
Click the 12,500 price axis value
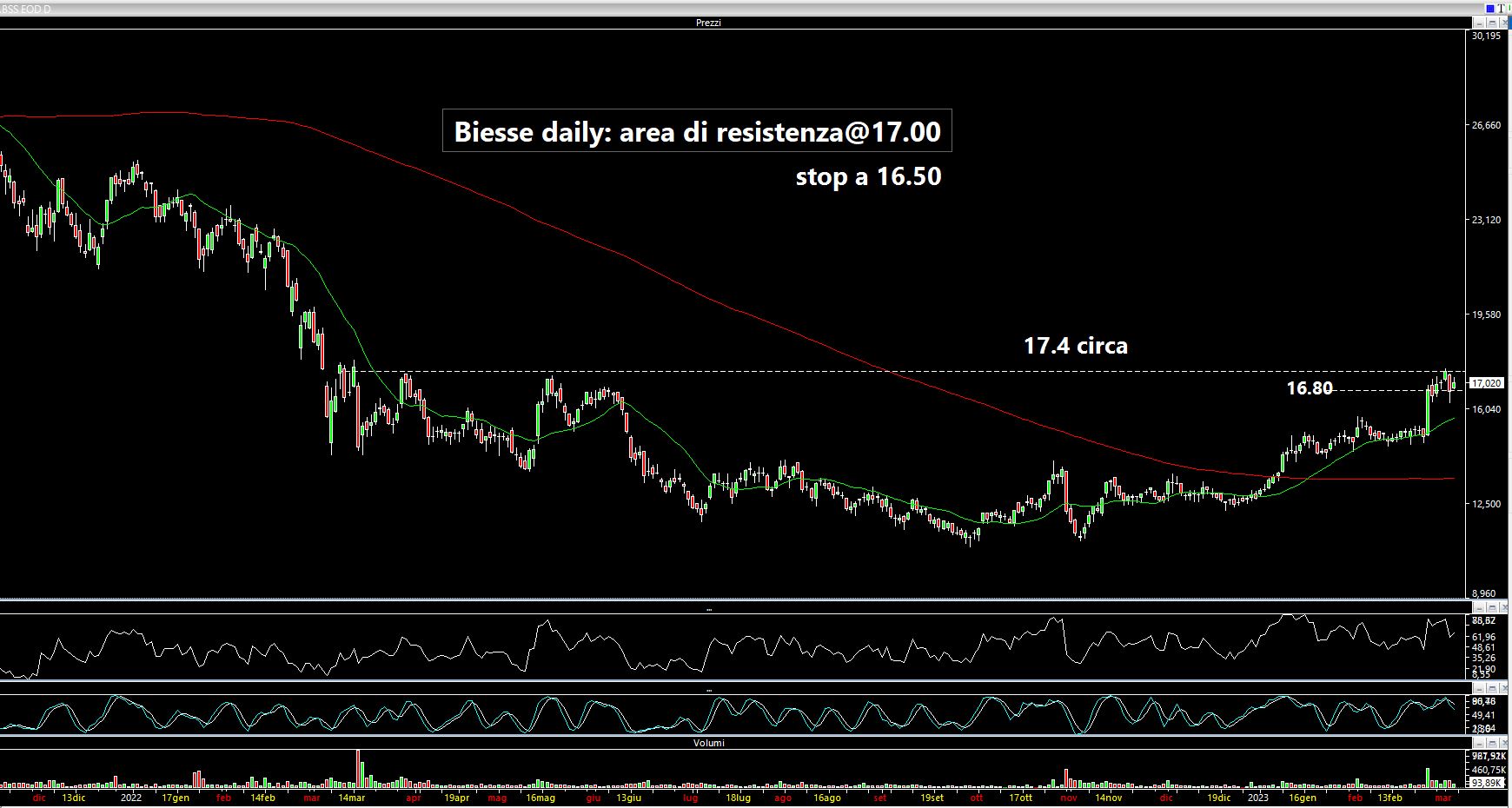(x=1486, y=504)
